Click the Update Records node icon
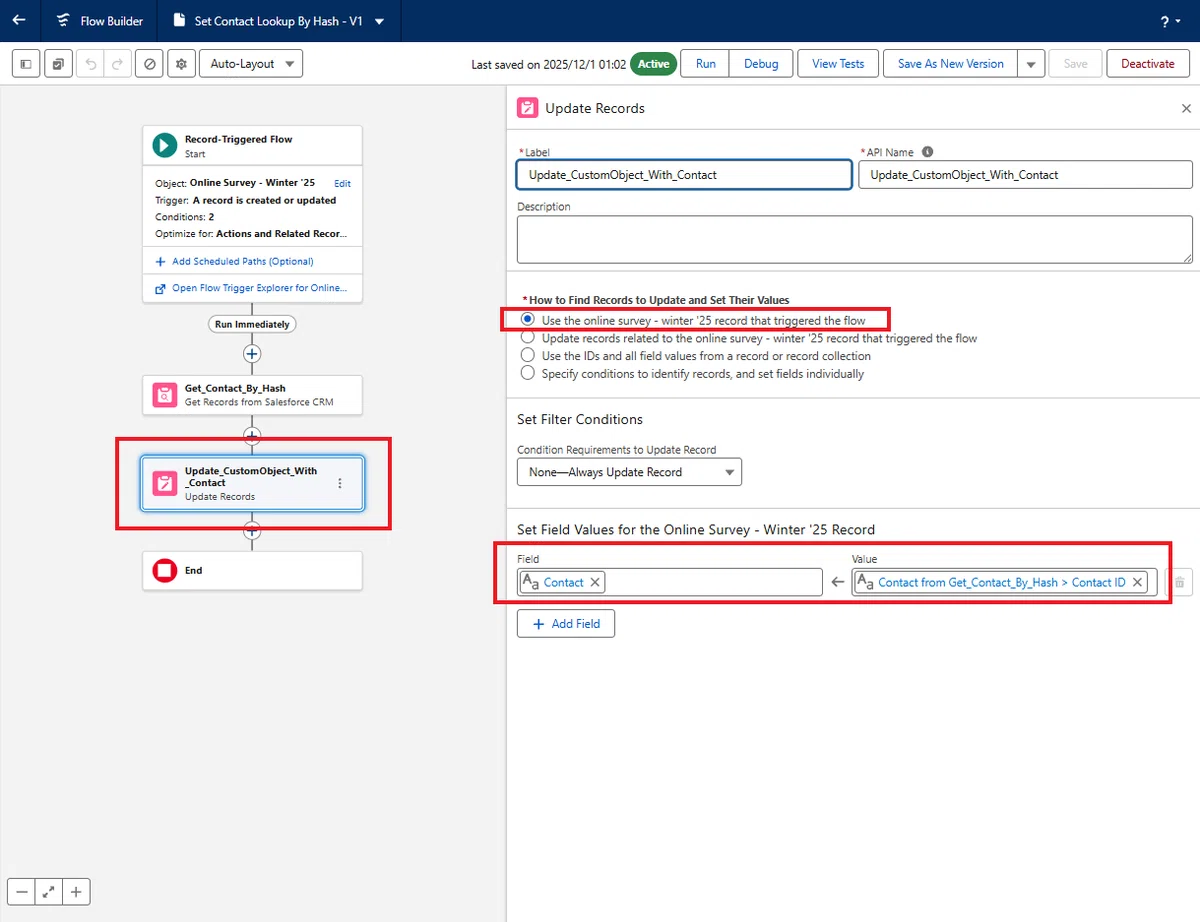 tap(165, 483)
